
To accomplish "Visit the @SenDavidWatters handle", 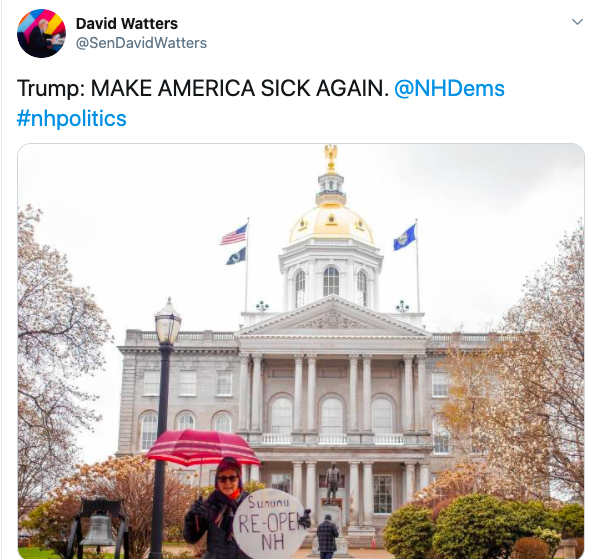I will pos(141,43).
